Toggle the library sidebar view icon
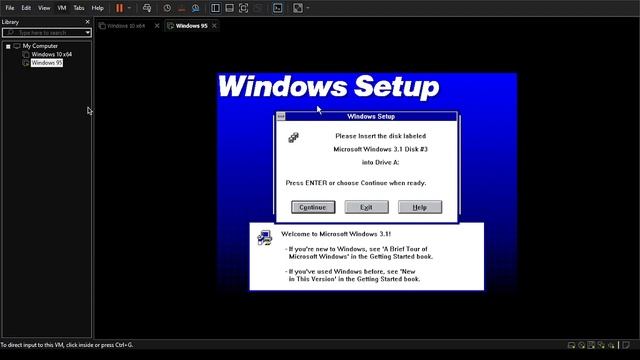The image size is (640, 360). (215, 8)
